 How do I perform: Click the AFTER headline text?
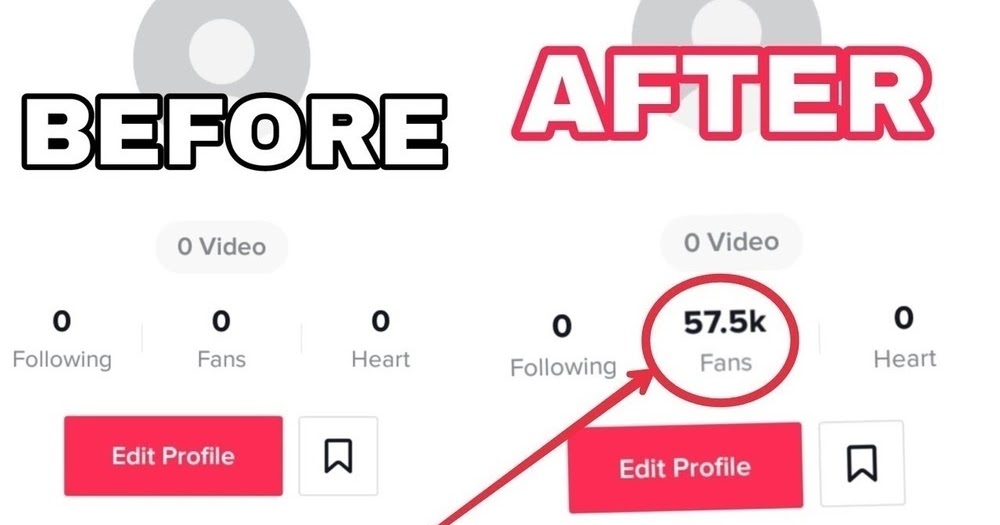coord(723,94)
